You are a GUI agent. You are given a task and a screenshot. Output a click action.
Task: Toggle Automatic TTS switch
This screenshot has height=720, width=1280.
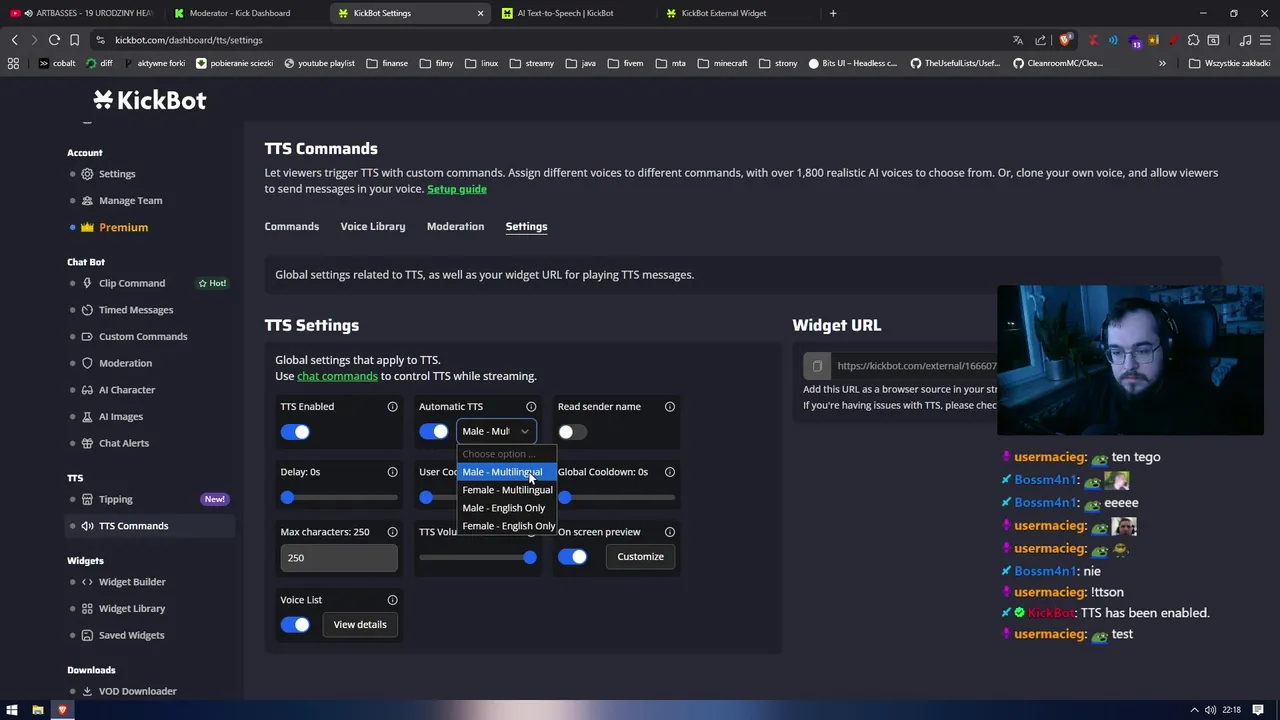(x=434, y=432)
